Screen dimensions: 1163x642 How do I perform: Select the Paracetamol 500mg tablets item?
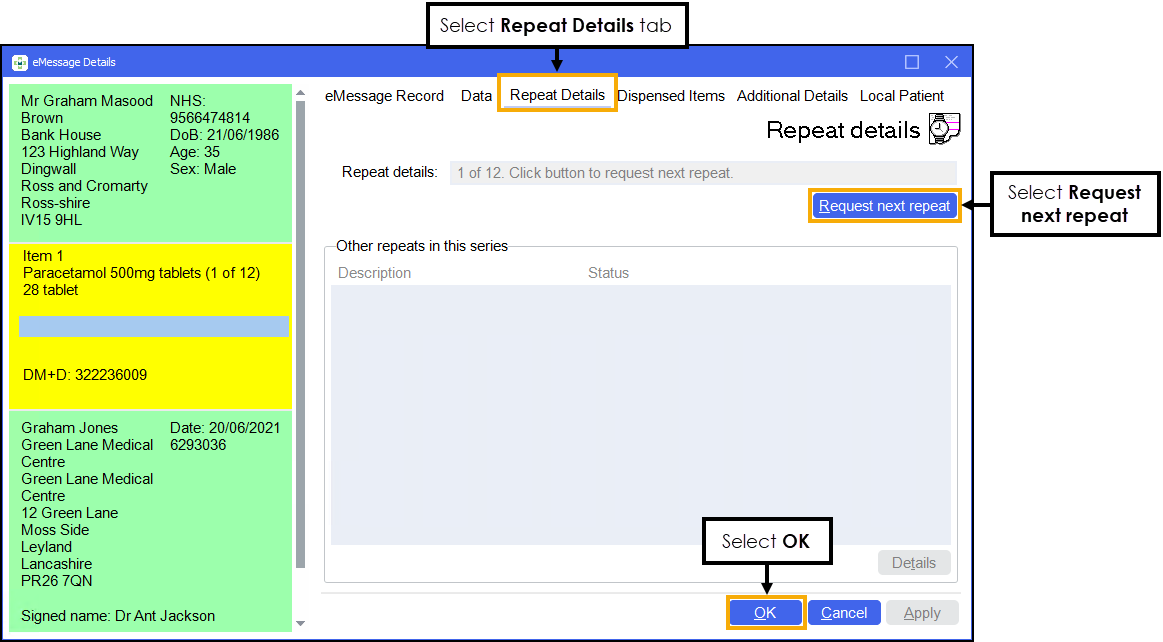pyautogui.click(x=141, y=273)
